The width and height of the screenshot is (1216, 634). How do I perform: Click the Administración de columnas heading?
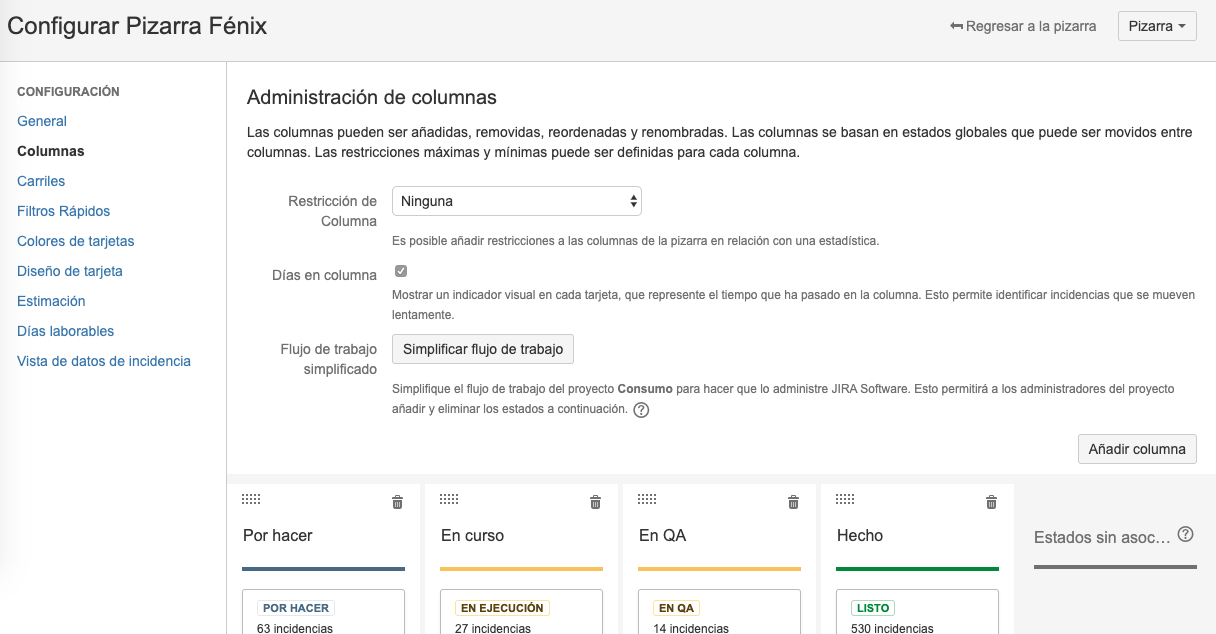click(372, 97)
